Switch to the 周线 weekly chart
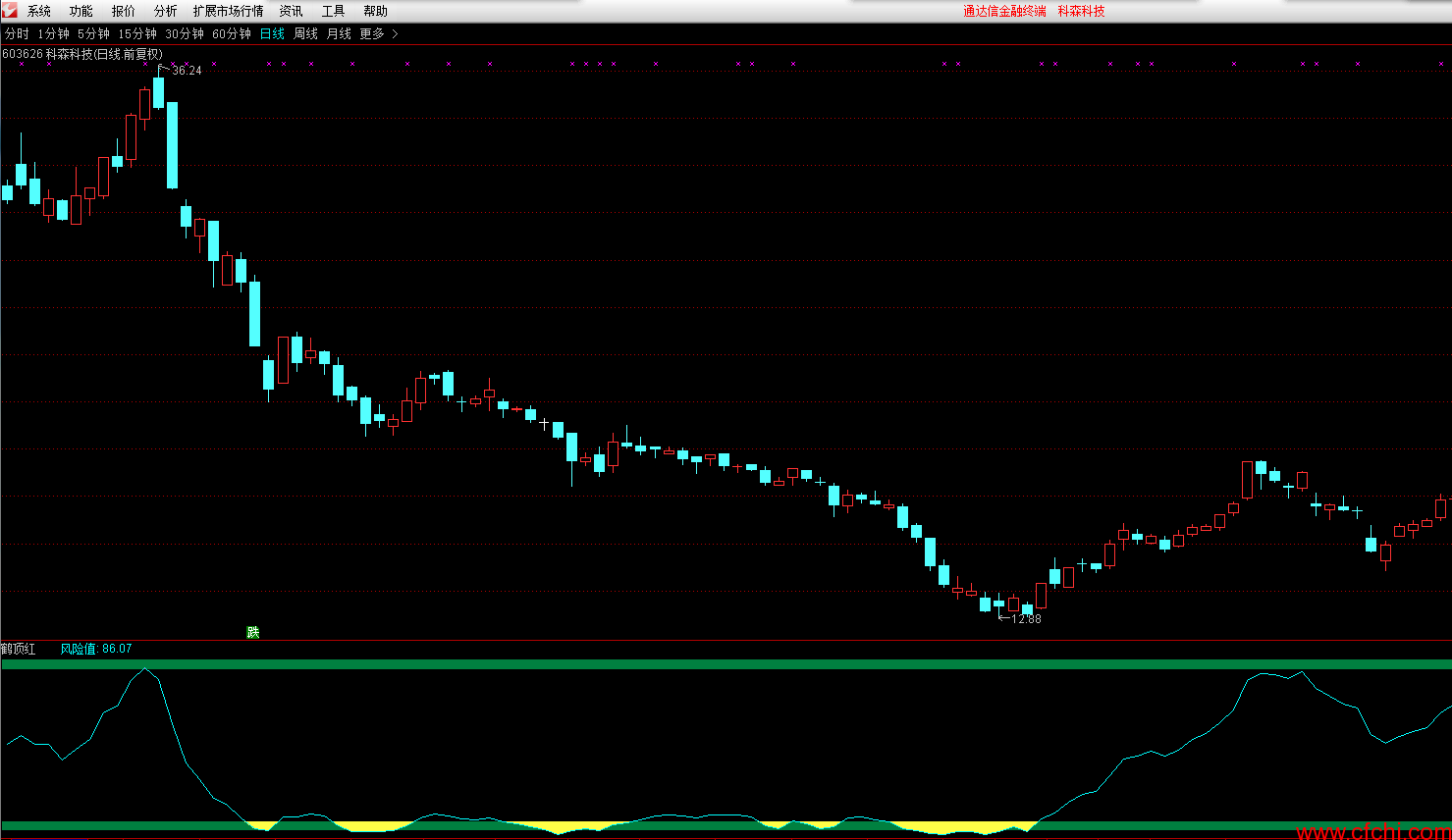 [306, 33]
